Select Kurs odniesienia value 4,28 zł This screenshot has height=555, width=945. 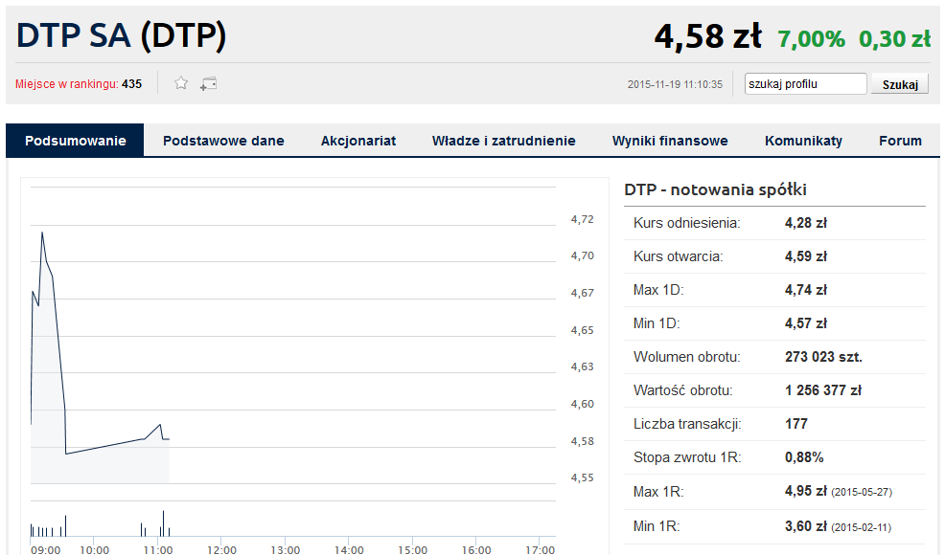806,223
